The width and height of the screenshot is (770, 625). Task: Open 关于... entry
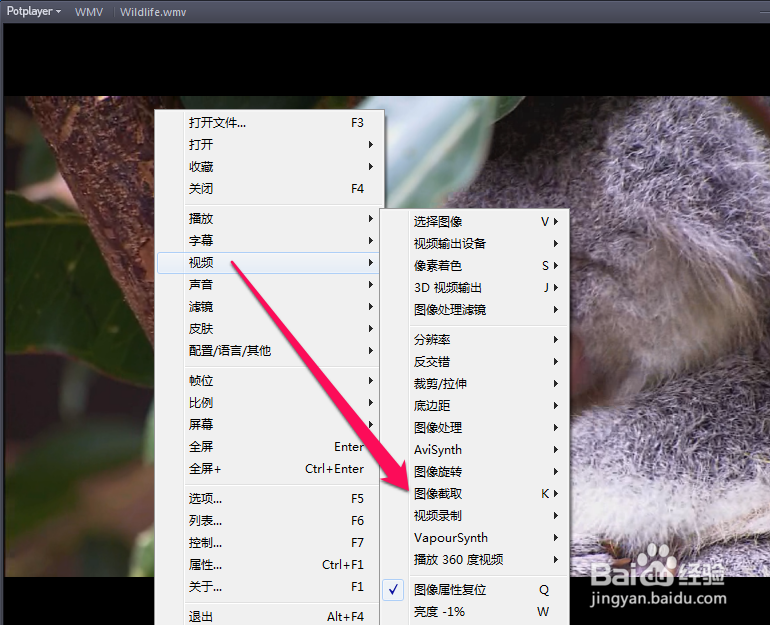coord(268,587)
